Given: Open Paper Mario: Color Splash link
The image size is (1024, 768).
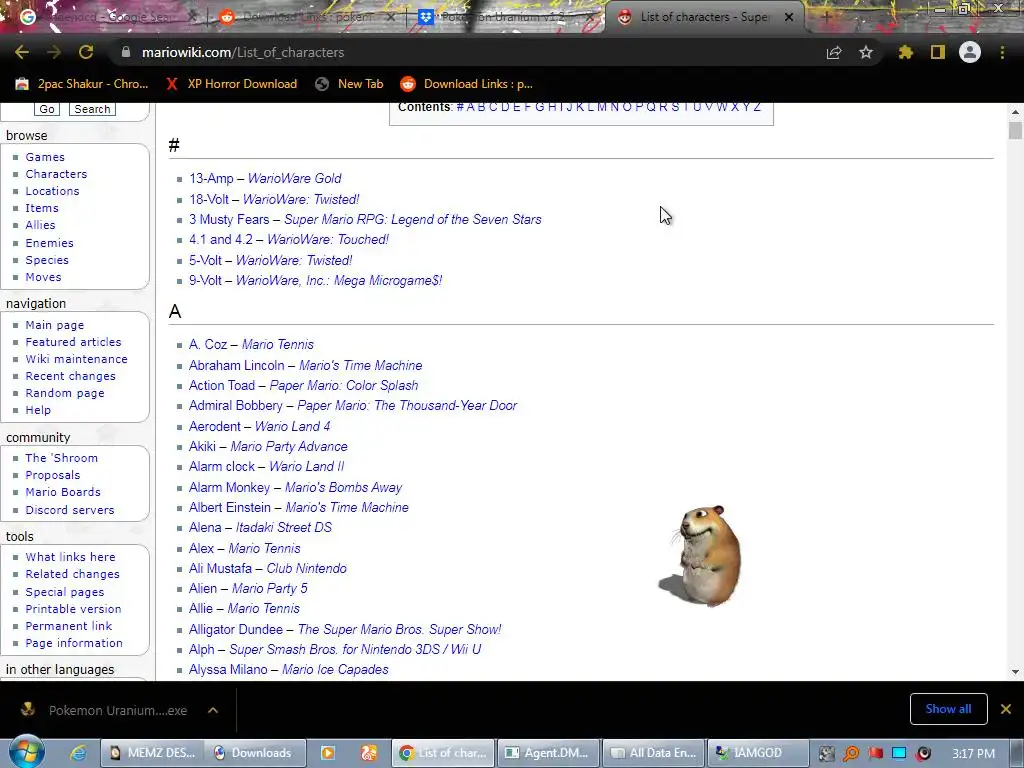Looking at the screenshot, I should [344, 385].
